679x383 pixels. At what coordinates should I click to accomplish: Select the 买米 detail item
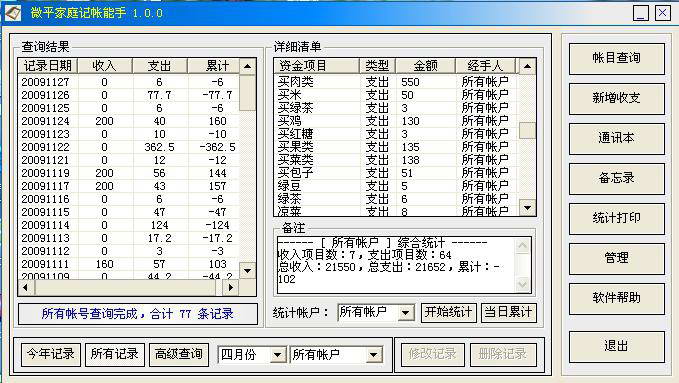(x=396, y=94)
